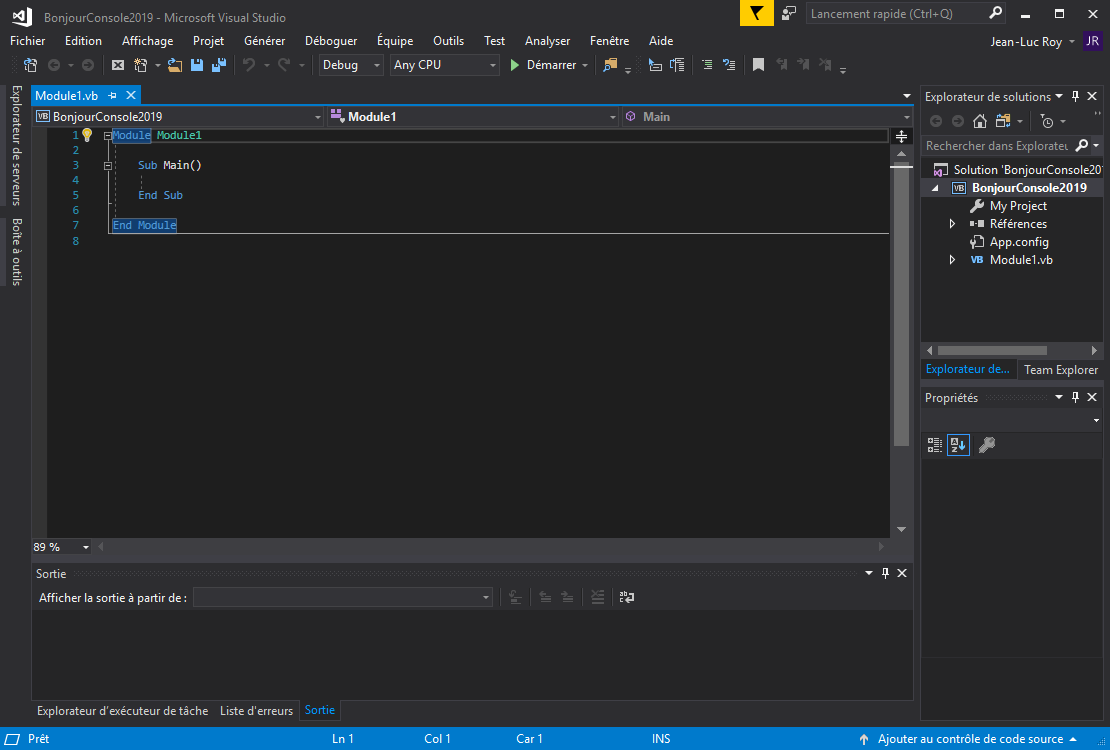This screenshot has height=750, width=1110.
Task: Switch to the Liste d'erreurs tab
Action: coord(256,710)
